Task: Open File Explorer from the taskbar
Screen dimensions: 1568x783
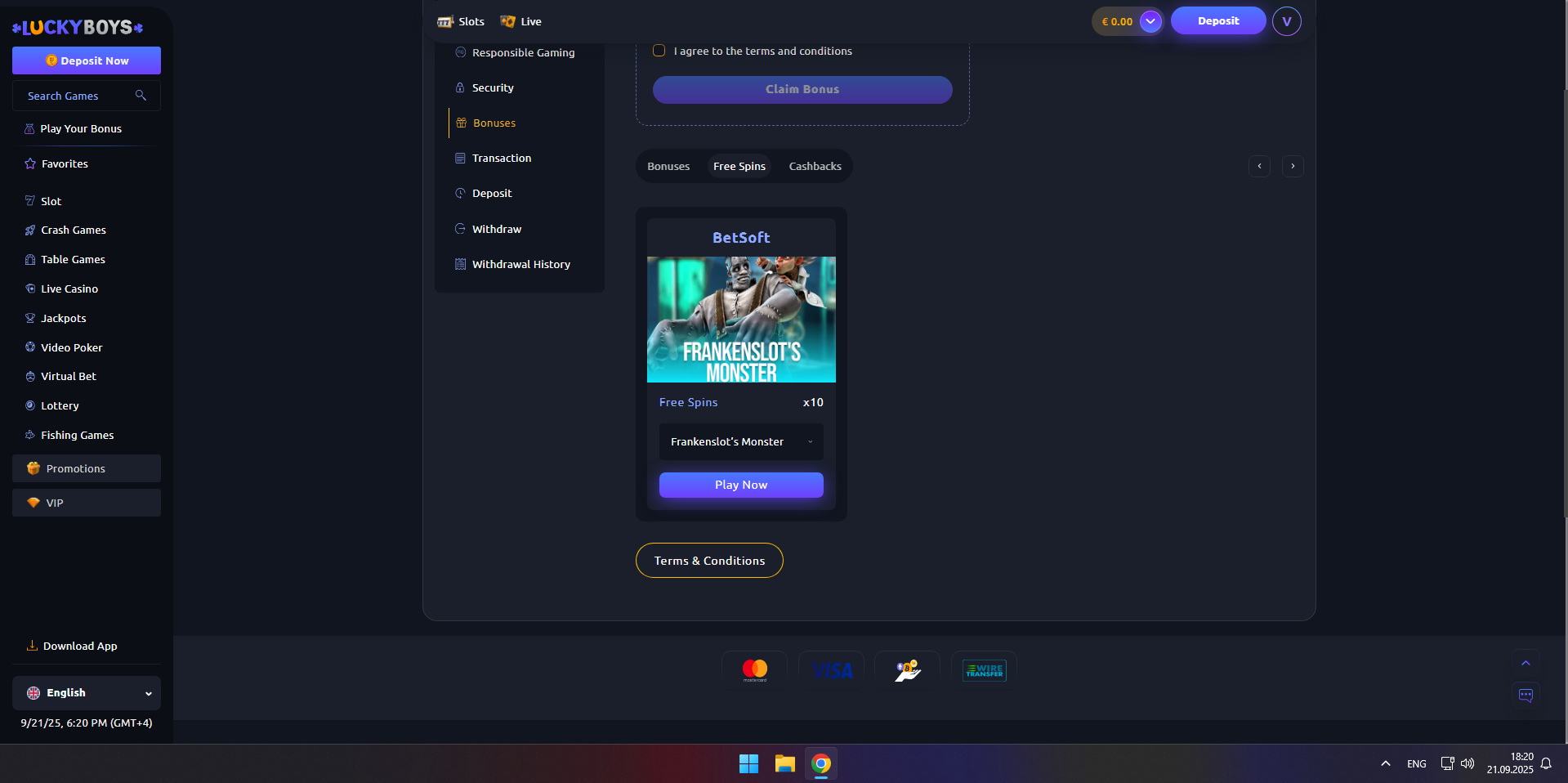Action: point(784,763)
